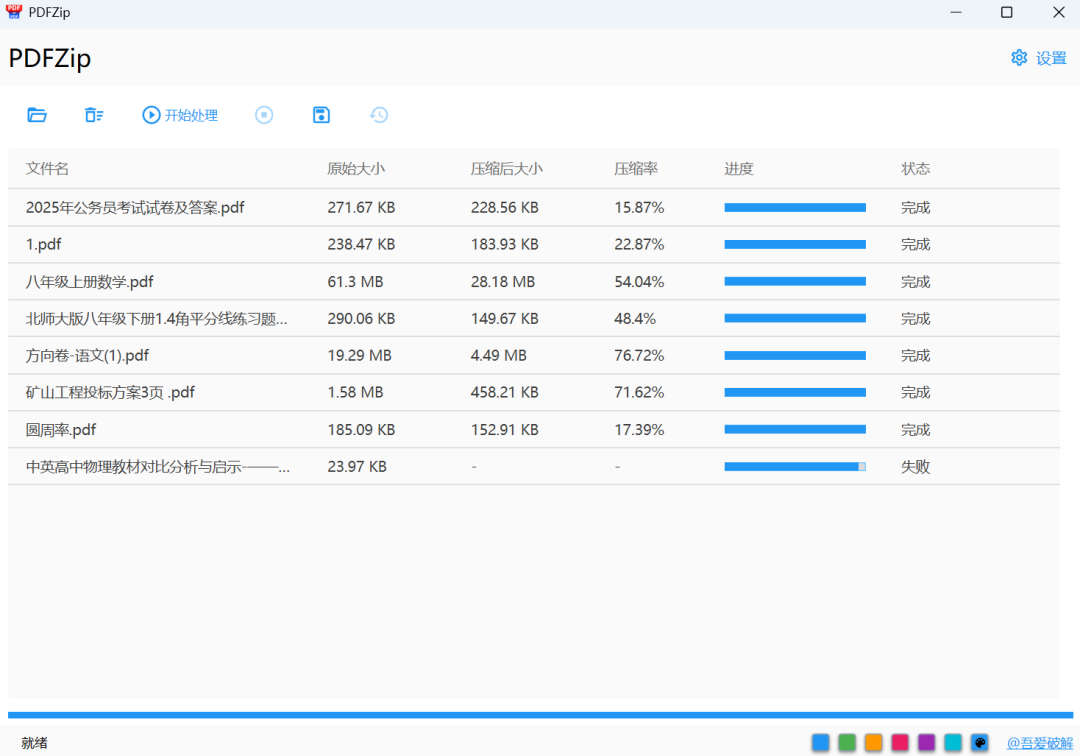Select the purple theme swatch
Image resolution: width=1080 pixels, height=756 pixels.
click(926, 742)
